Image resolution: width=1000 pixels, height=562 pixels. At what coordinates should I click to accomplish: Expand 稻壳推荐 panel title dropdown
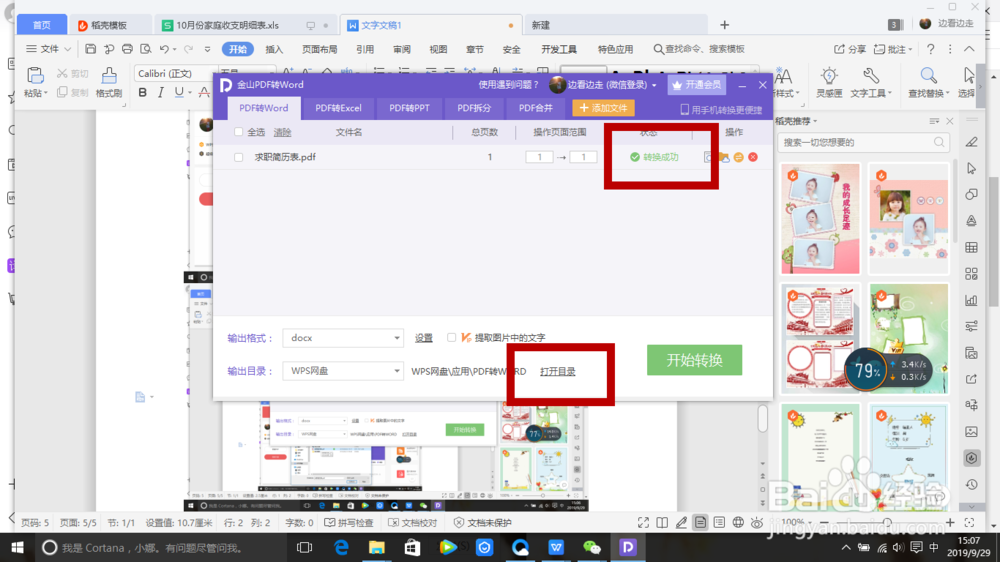[x=815, y=121]
